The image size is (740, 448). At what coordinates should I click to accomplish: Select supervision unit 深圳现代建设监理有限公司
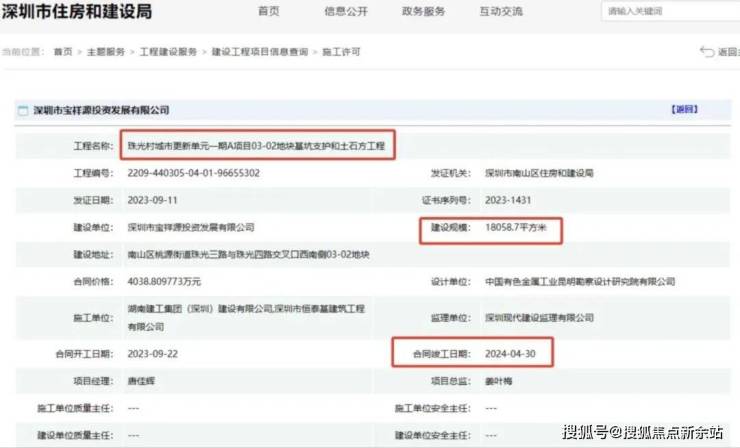(x=539, y=318)
